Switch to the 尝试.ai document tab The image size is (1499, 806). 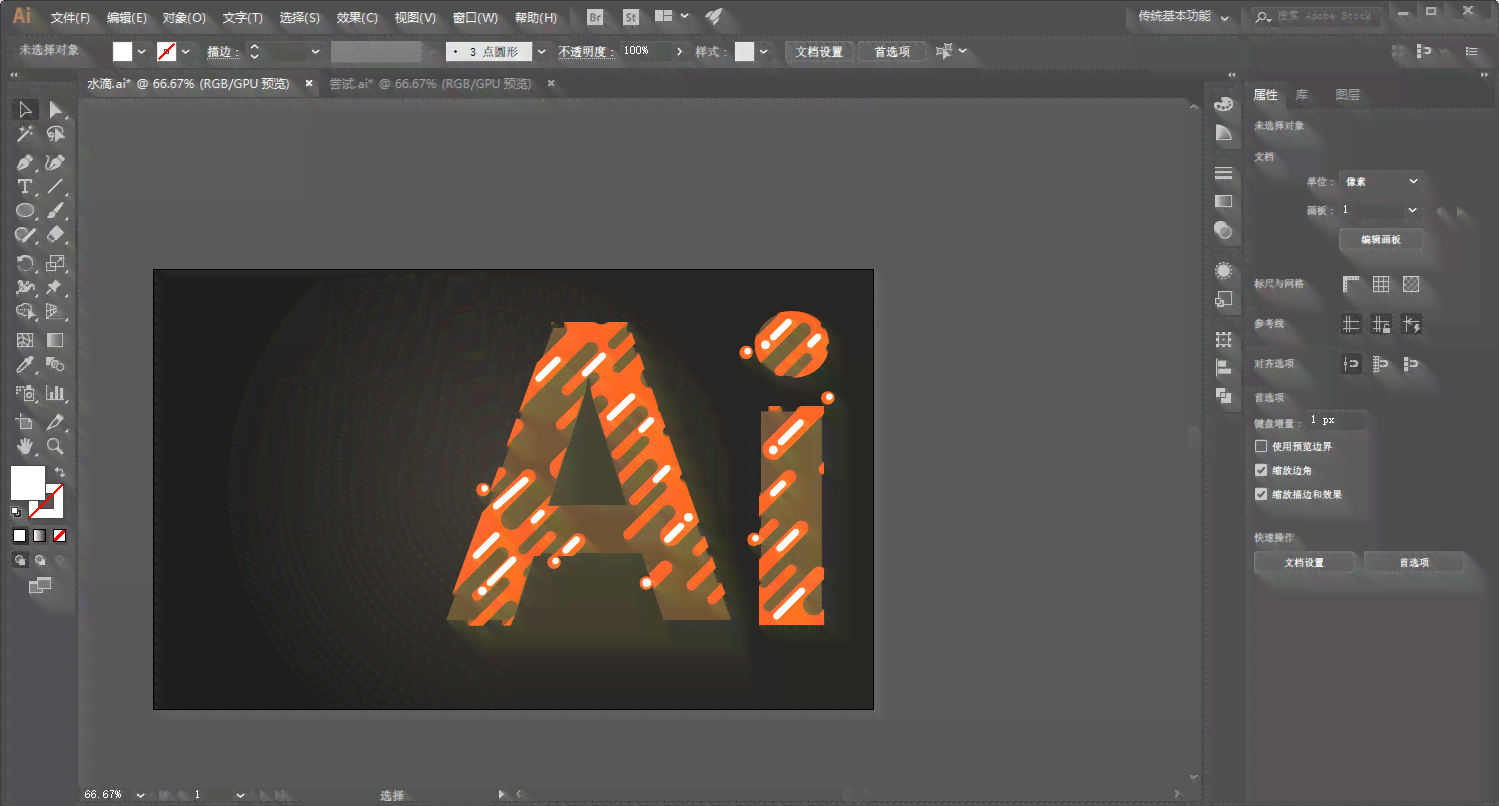433,84
